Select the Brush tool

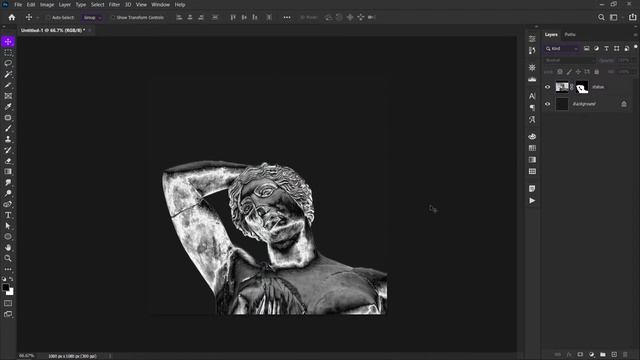(8, 128)
